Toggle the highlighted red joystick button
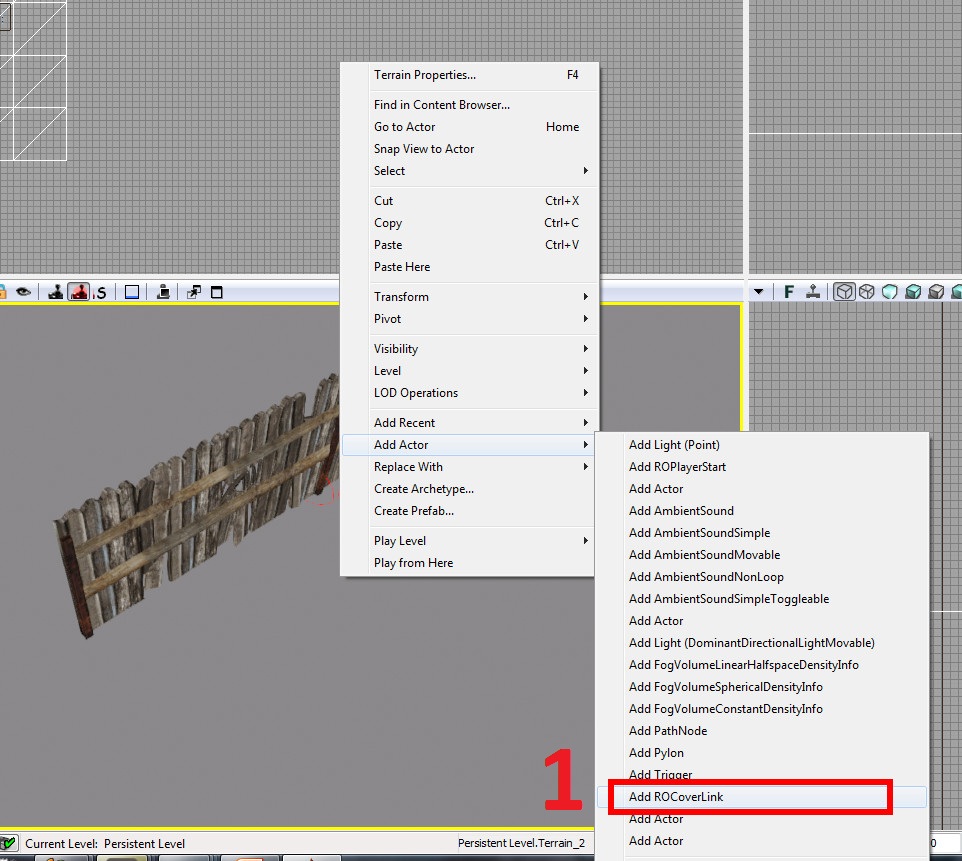Viewport: 962px width, 861px height. [79, 292]
